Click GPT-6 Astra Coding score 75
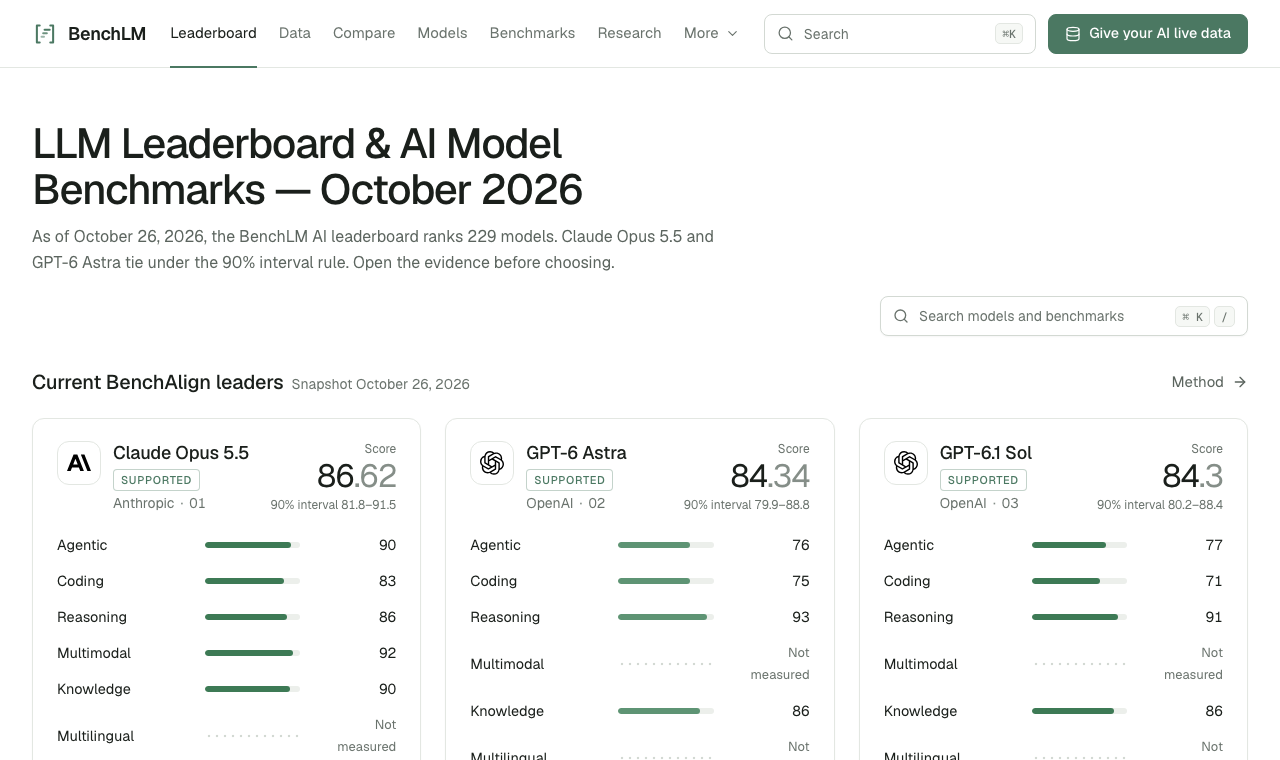Viewport: 1280px width, 760px height. (801, 581)
